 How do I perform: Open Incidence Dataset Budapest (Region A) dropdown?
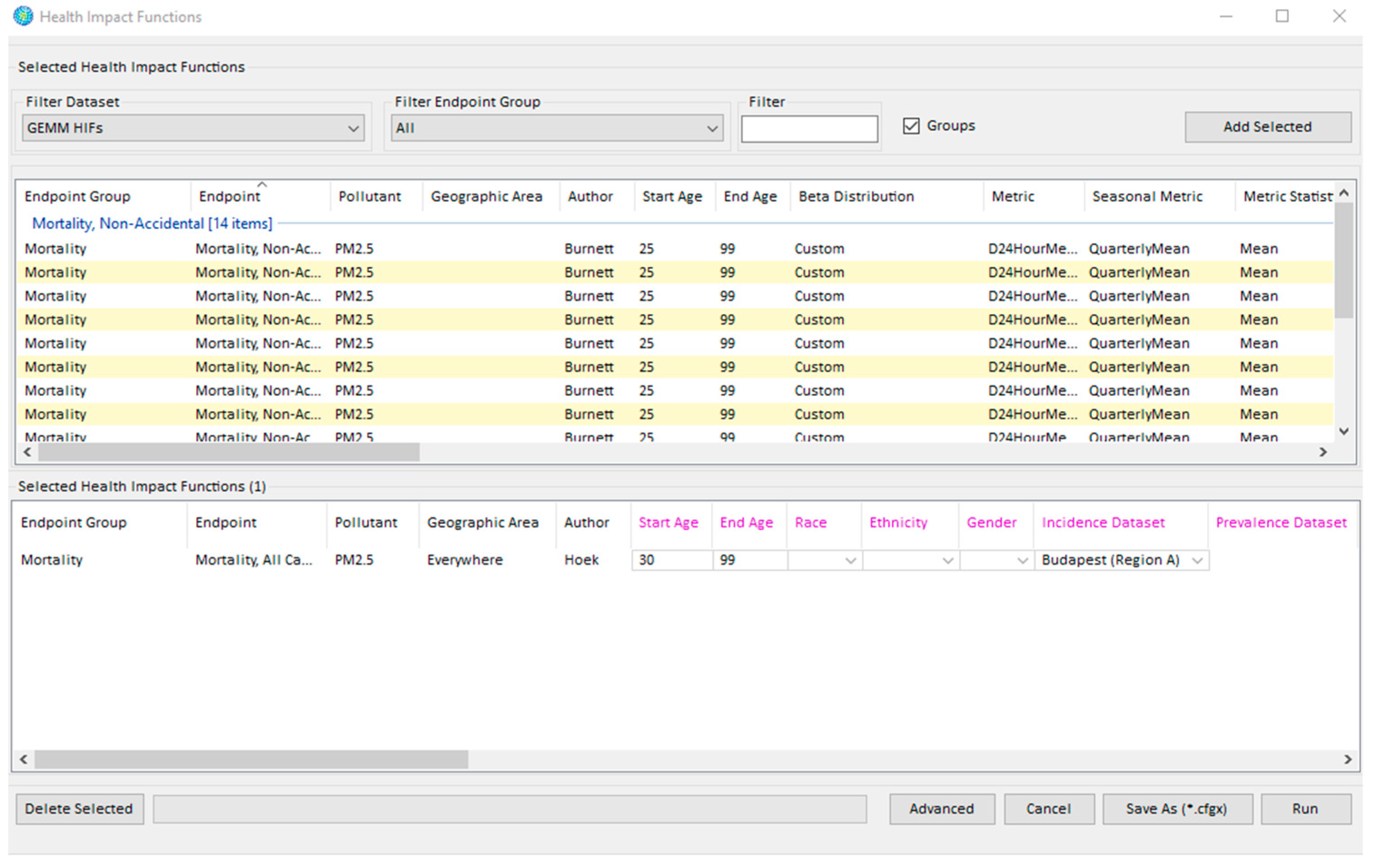pos(1122,560)
